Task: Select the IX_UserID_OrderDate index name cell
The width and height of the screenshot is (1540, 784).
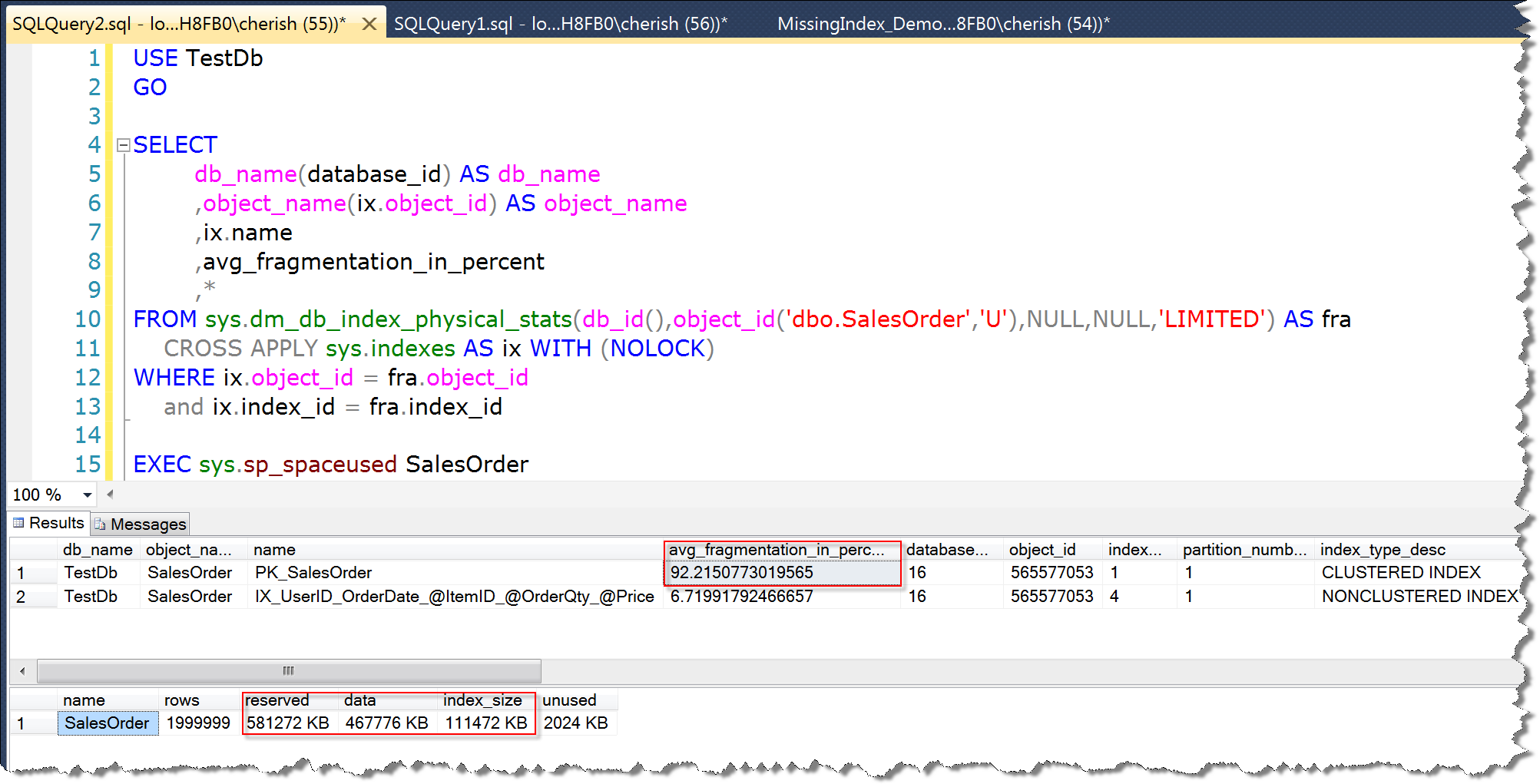Action: tap(455, 597)
